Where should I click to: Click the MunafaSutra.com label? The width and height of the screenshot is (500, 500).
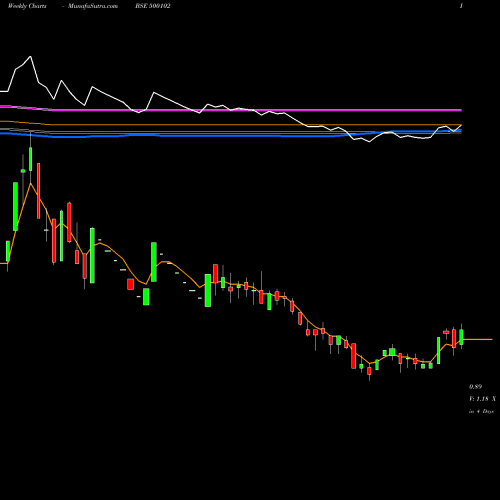[x=93, y=6]
